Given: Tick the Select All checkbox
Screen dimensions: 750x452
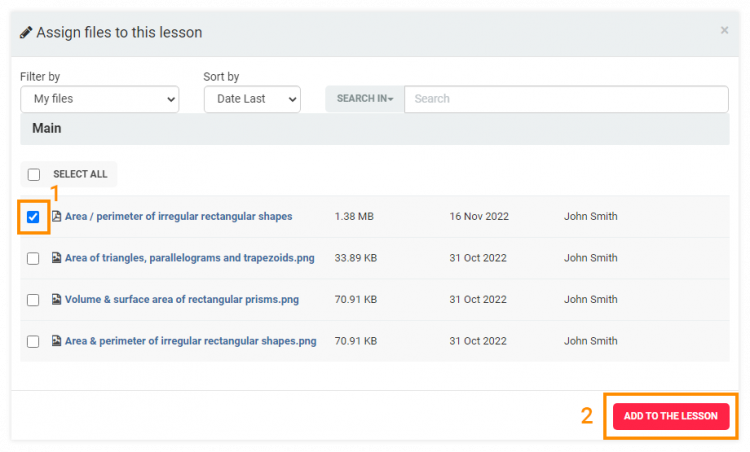Looking at the screenshot, I should [34, 174].
